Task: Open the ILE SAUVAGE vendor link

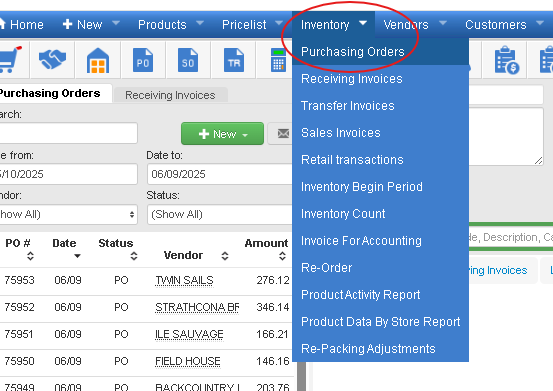Action: pos(189,334)
